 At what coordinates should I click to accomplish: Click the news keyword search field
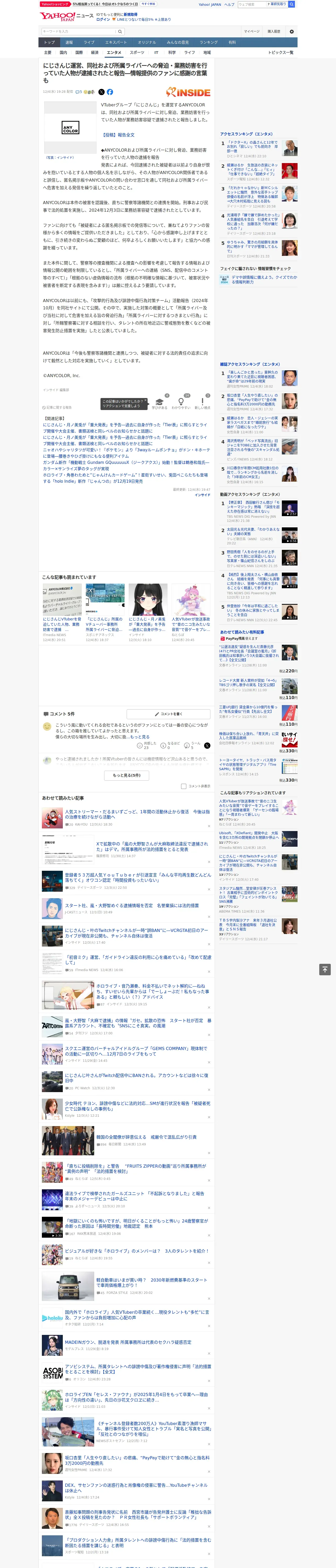click(x=79, y=31)
